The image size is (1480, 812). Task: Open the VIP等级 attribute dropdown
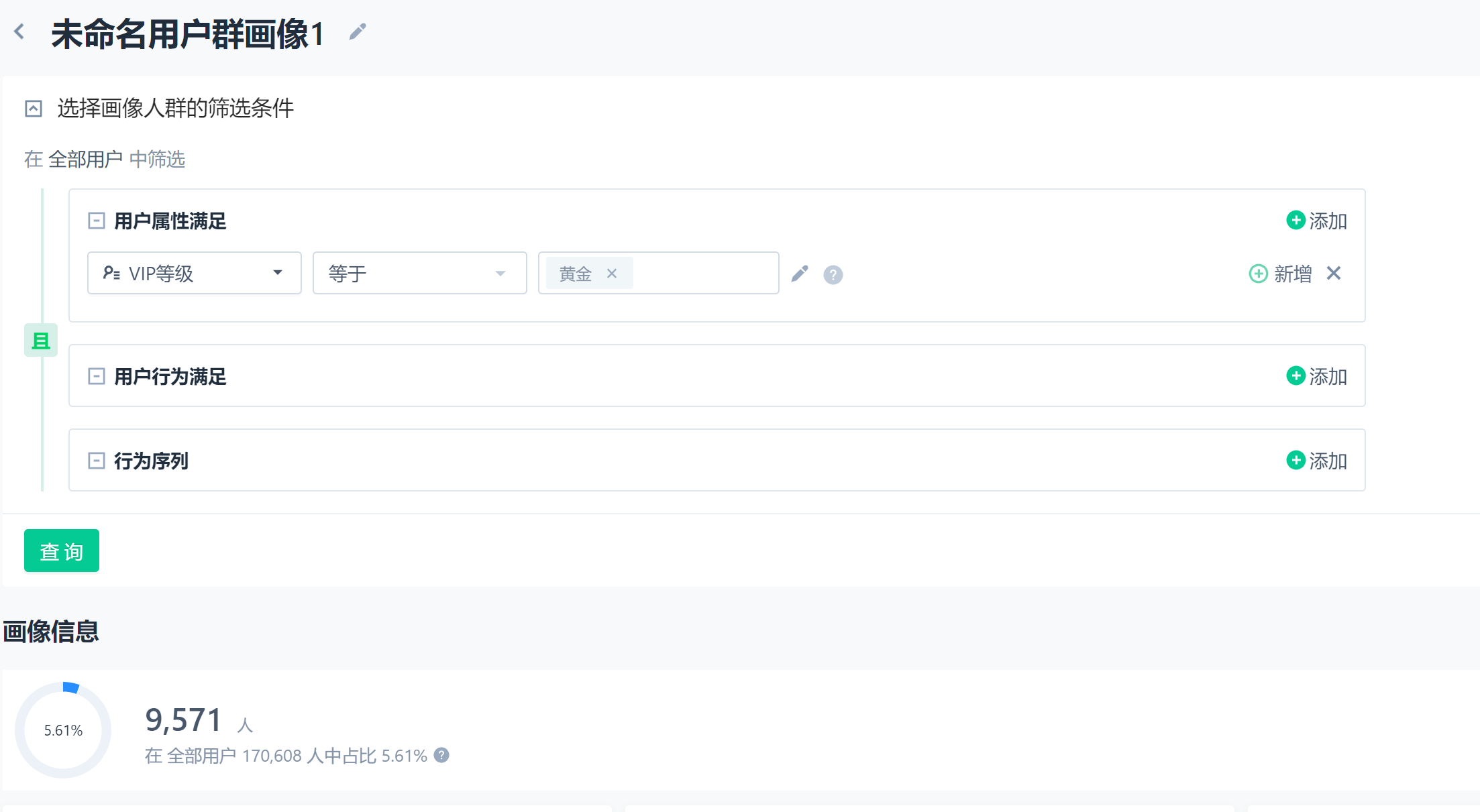(194, 273)
